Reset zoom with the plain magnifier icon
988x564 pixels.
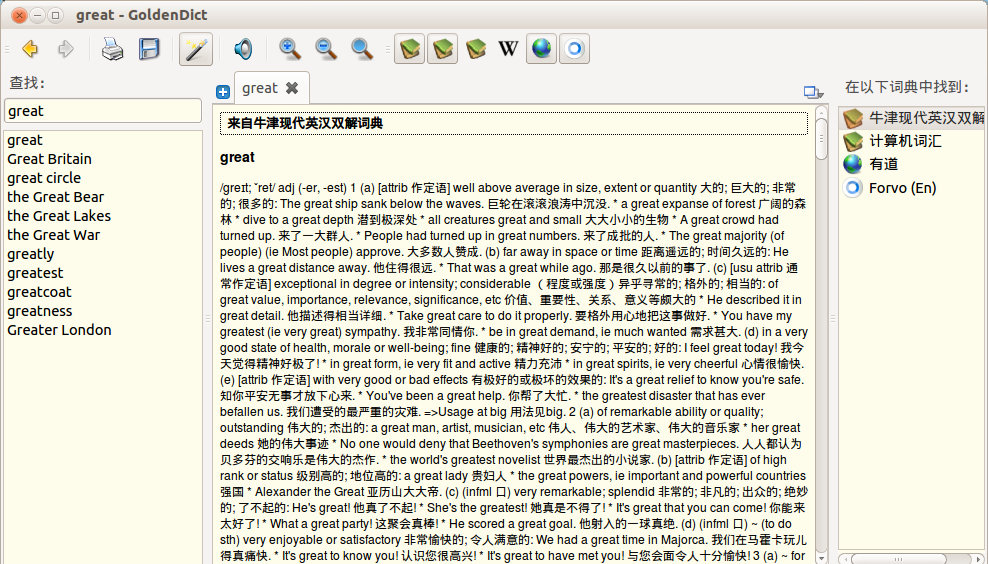tap(362, 49)
